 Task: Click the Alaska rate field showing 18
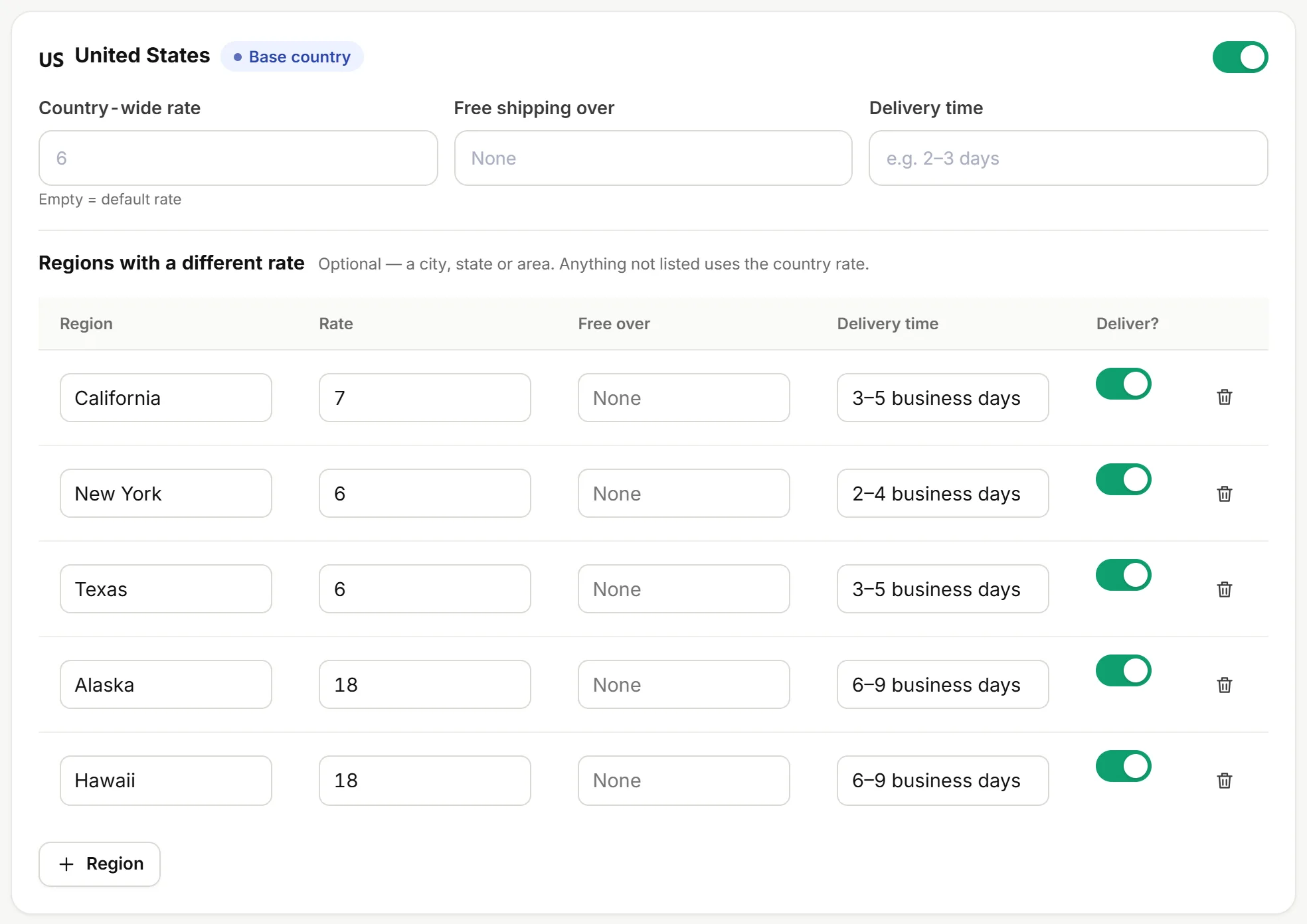(425, 684)
